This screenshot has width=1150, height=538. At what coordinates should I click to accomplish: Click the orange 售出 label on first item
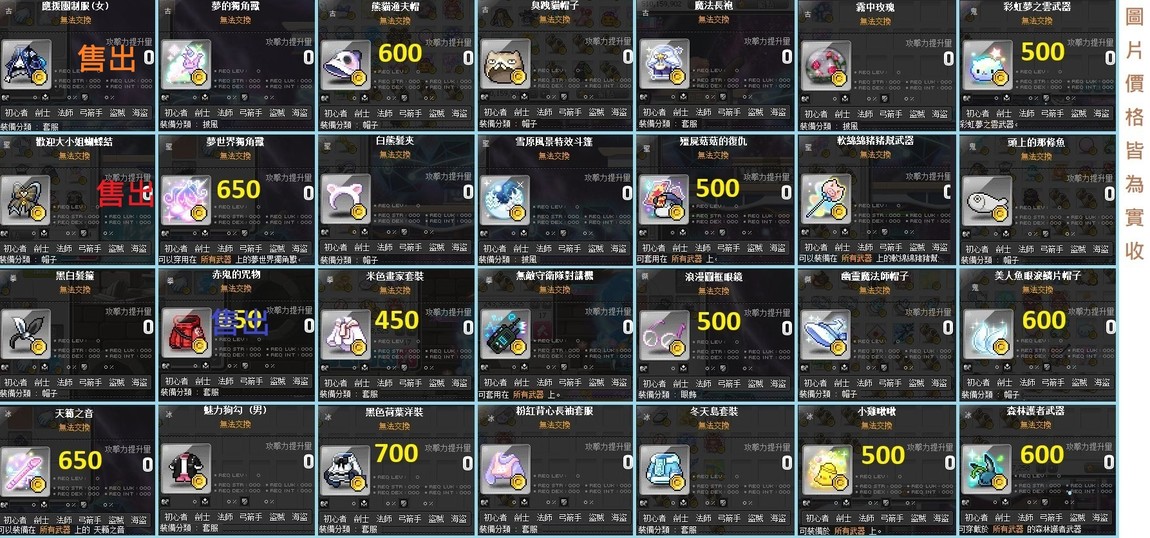pos(108,58)
